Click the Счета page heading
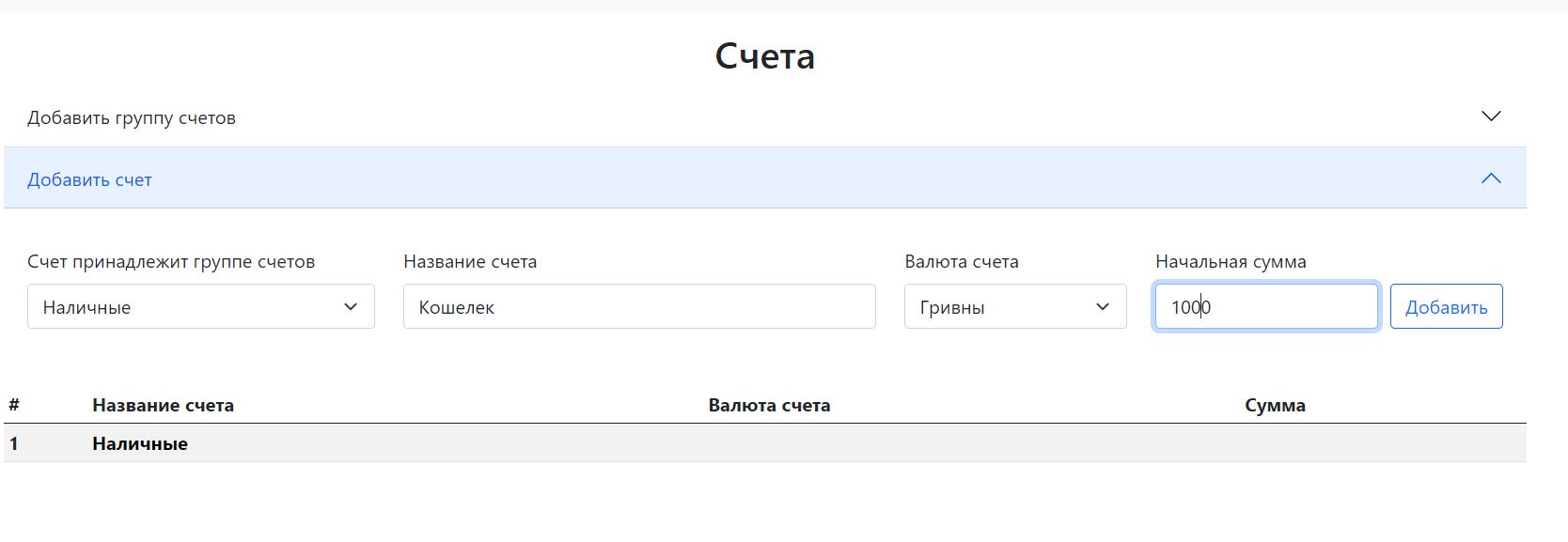Image resolution: width=1568 pixels, height=542 pixels. 764,56
